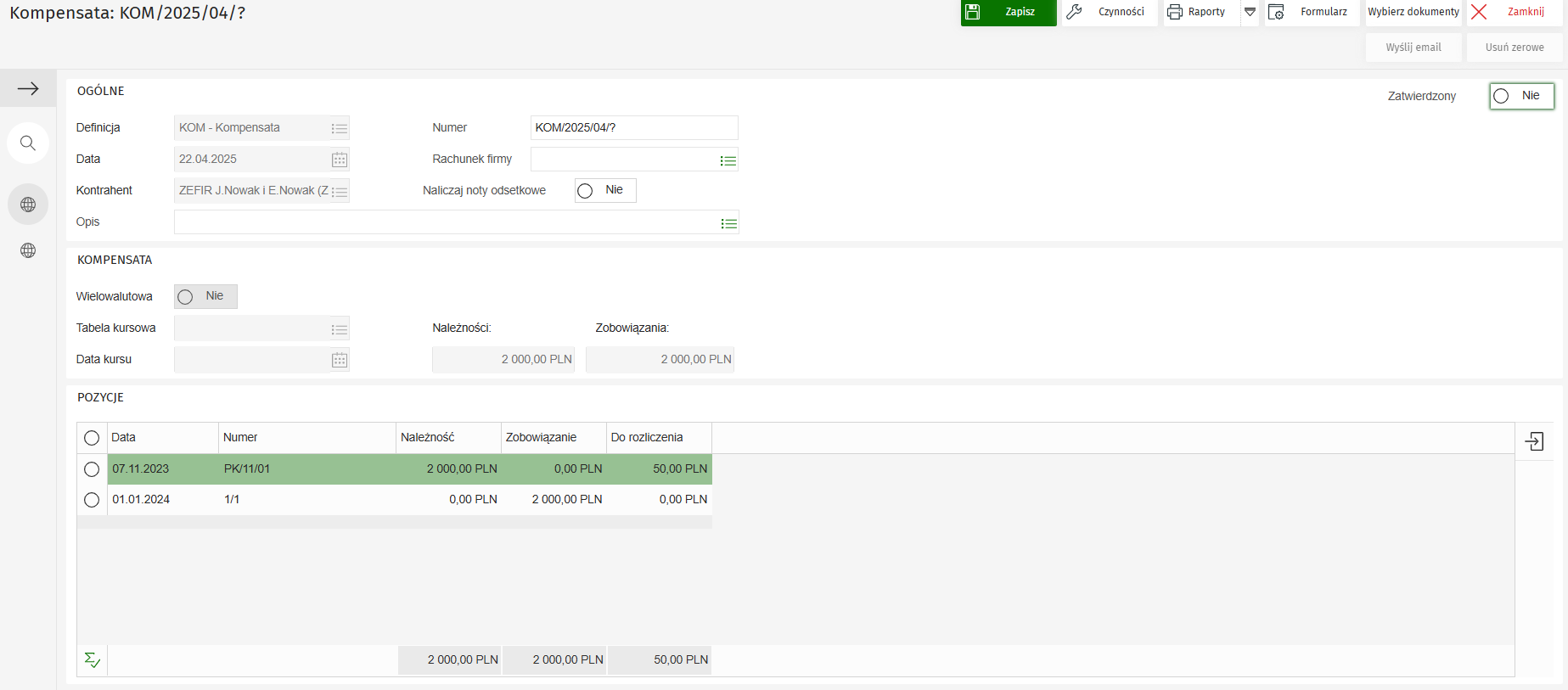Open the Czynności menu

1109,12
